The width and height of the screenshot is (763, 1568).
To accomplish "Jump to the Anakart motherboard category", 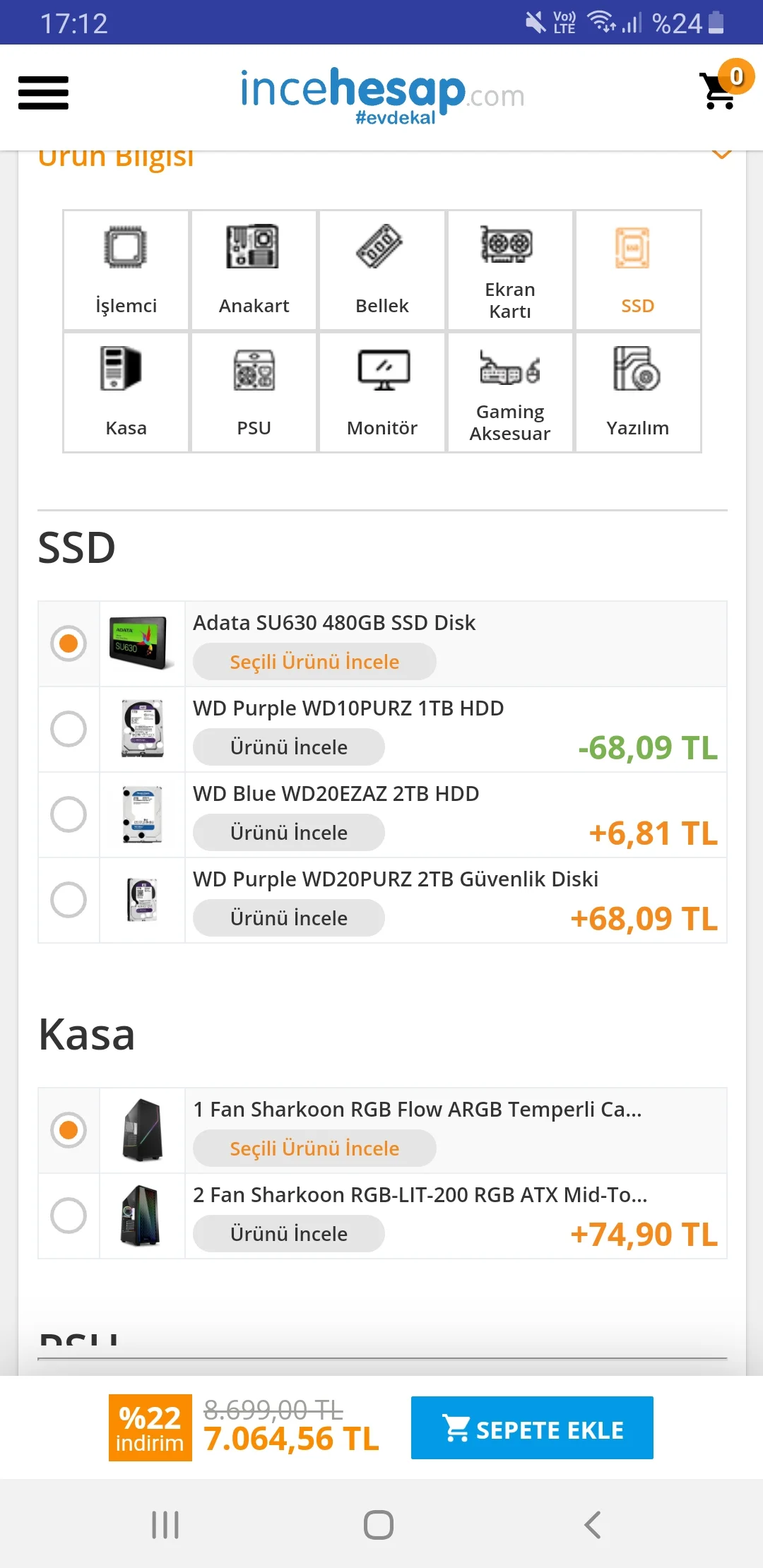I will [x=254, y=270].
